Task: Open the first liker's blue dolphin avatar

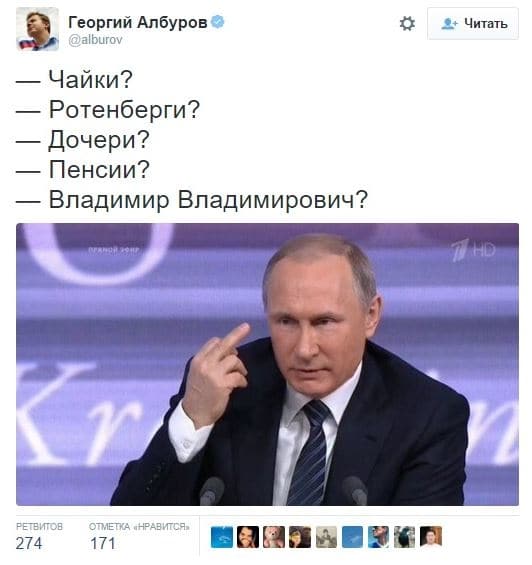Action: 222,537
